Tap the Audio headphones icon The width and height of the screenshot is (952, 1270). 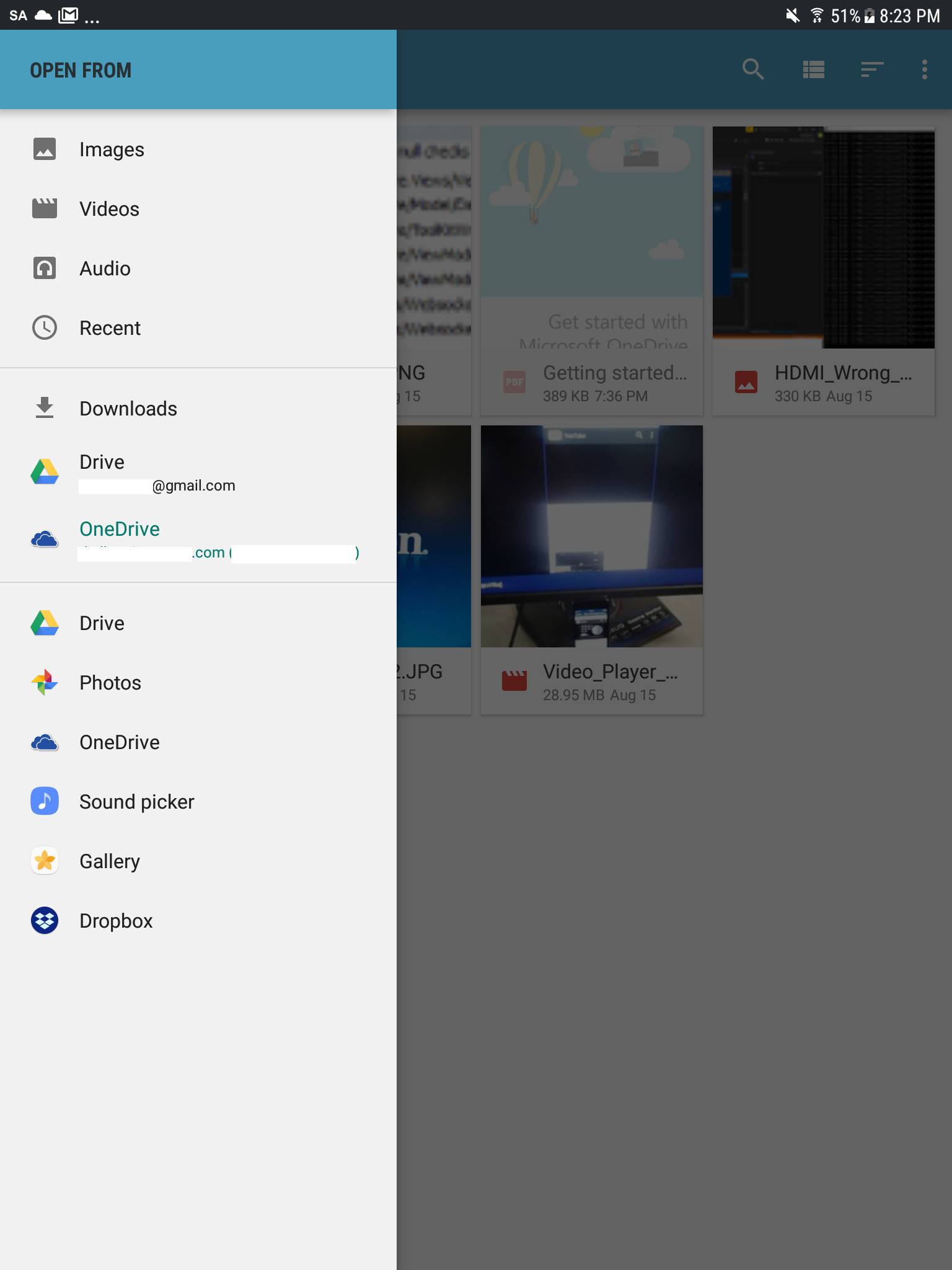[45, 269]
